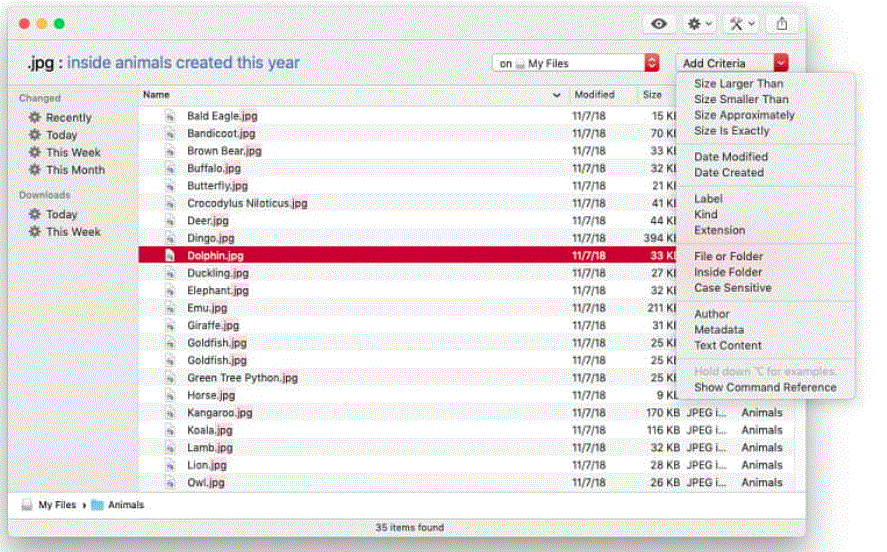Click Giraffe.jpg file icon
The image size is (887, 552).
coord(170,326)
